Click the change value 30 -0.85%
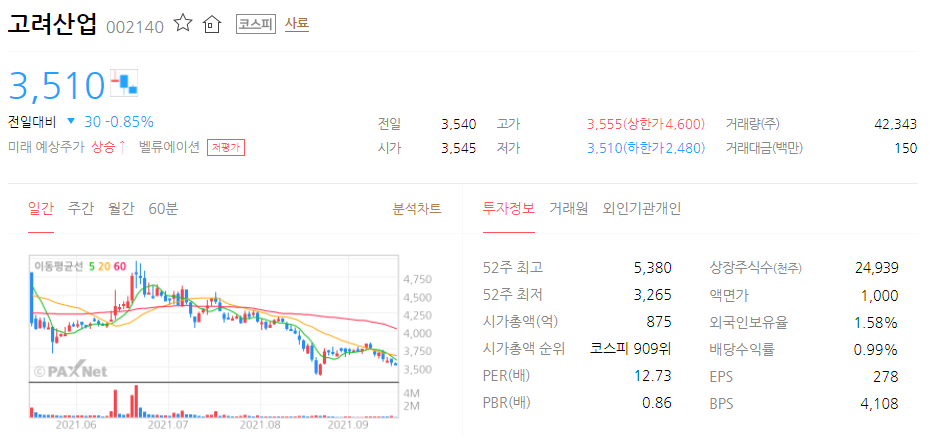 [x=119, y=122]
